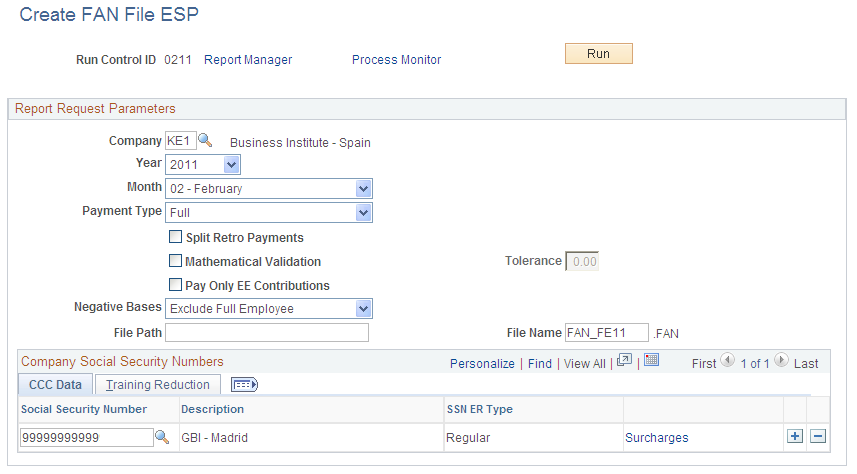Check the Mathematical Validation box

[x=175, y=261]
